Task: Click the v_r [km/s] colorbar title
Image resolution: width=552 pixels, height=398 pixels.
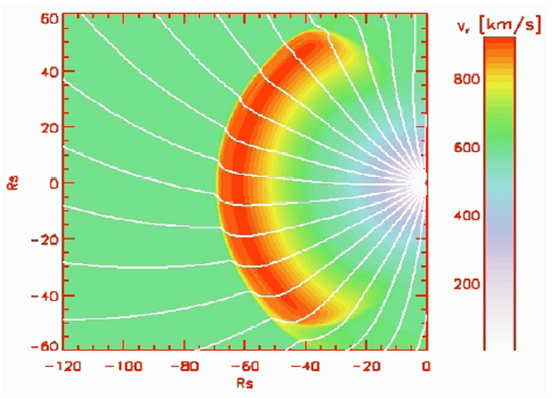Action: click(498, 25)
